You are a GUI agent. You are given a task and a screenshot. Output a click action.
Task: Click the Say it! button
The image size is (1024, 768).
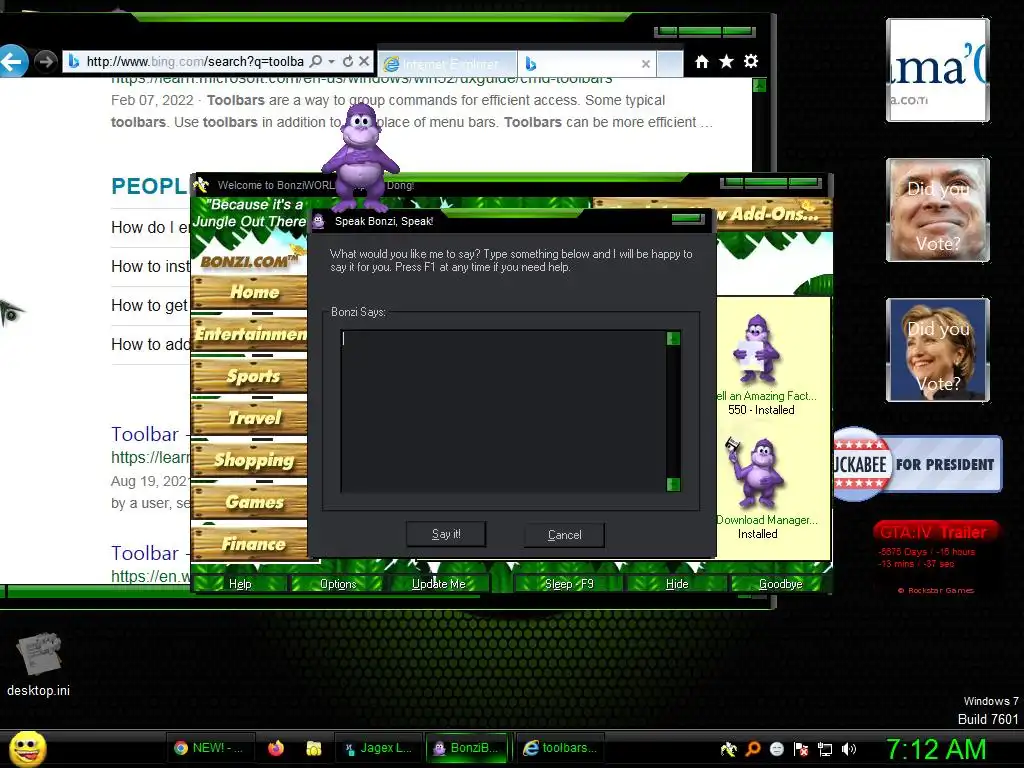click(x=446, y=534)
